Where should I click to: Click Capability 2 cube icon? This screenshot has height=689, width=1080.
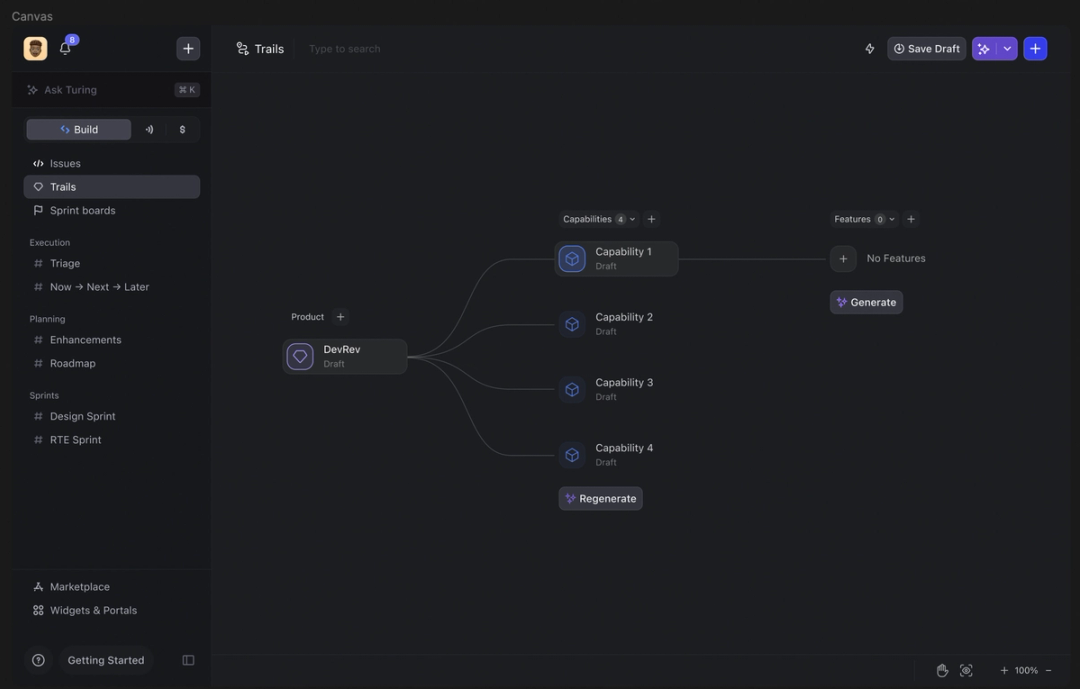click(x=572, y=324)
